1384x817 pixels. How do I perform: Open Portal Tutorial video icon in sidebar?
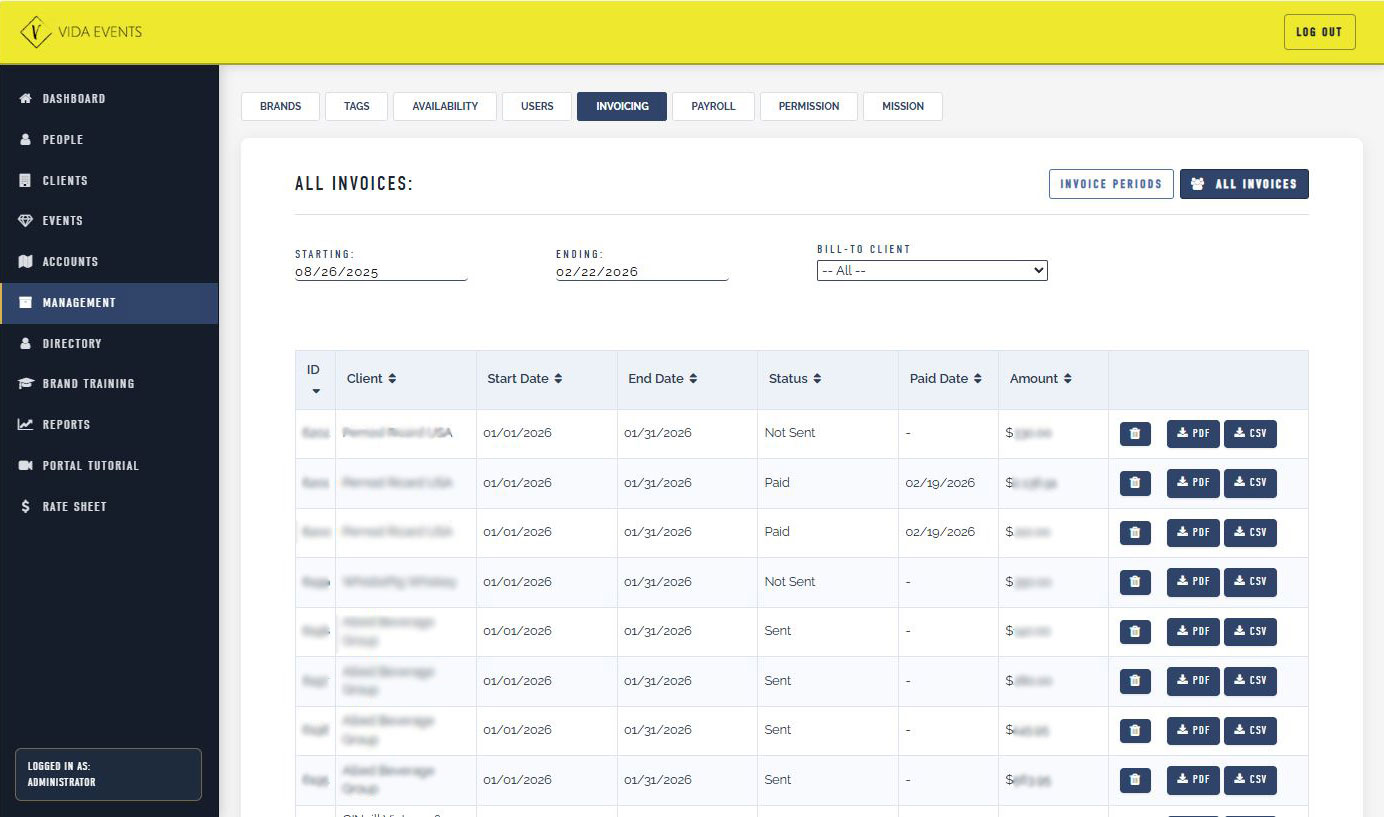tap(26, 466)
